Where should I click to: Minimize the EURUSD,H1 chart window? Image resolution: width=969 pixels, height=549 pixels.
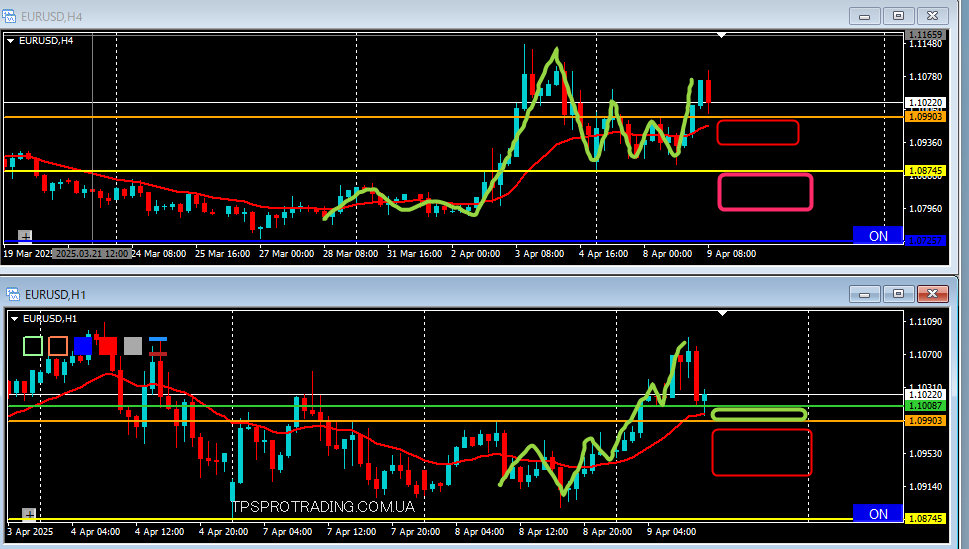pos(865,293)
